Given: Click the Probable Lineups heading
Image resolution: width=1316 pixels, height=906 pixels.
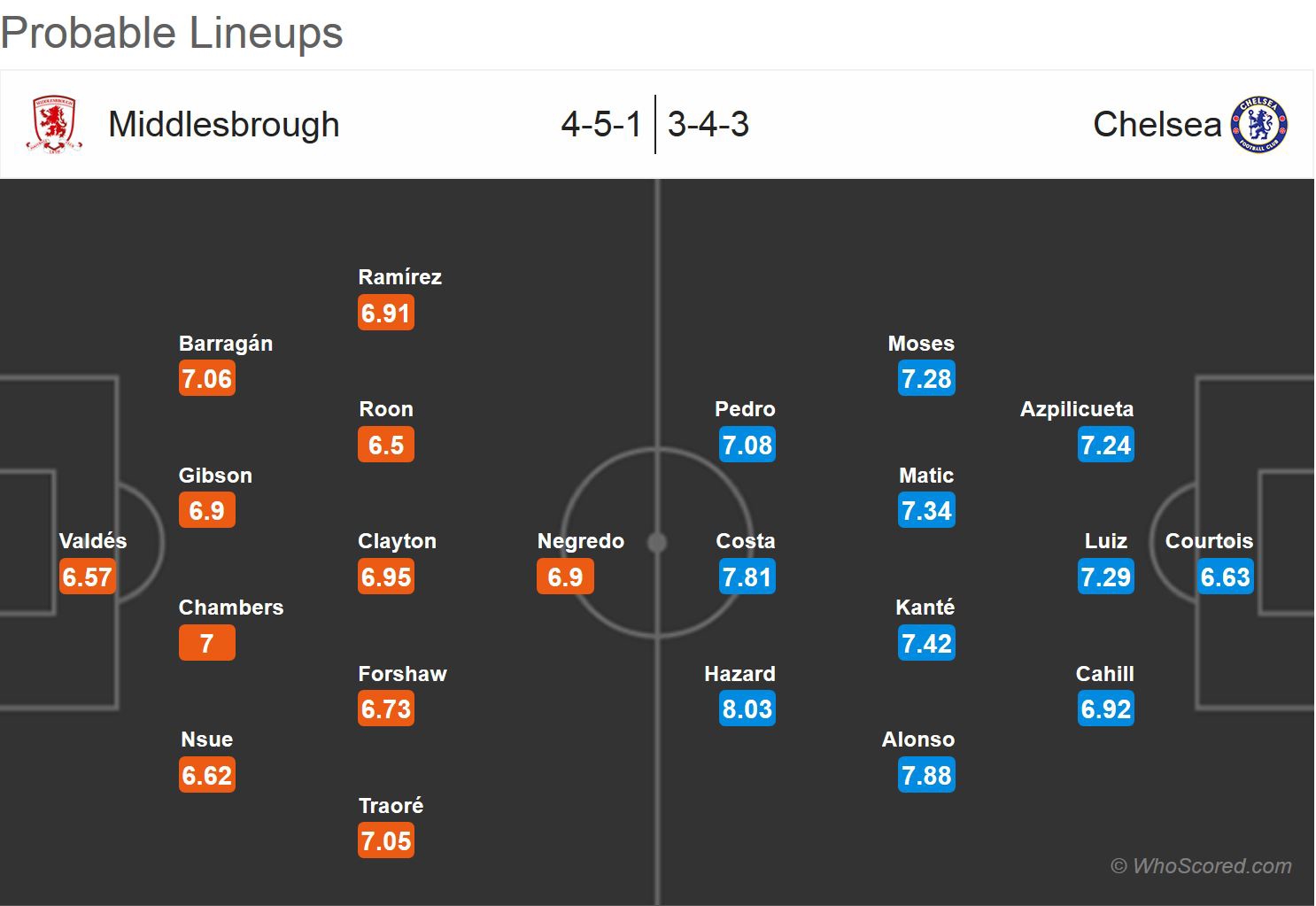Looking at the screenshot, I should (172, 33).
